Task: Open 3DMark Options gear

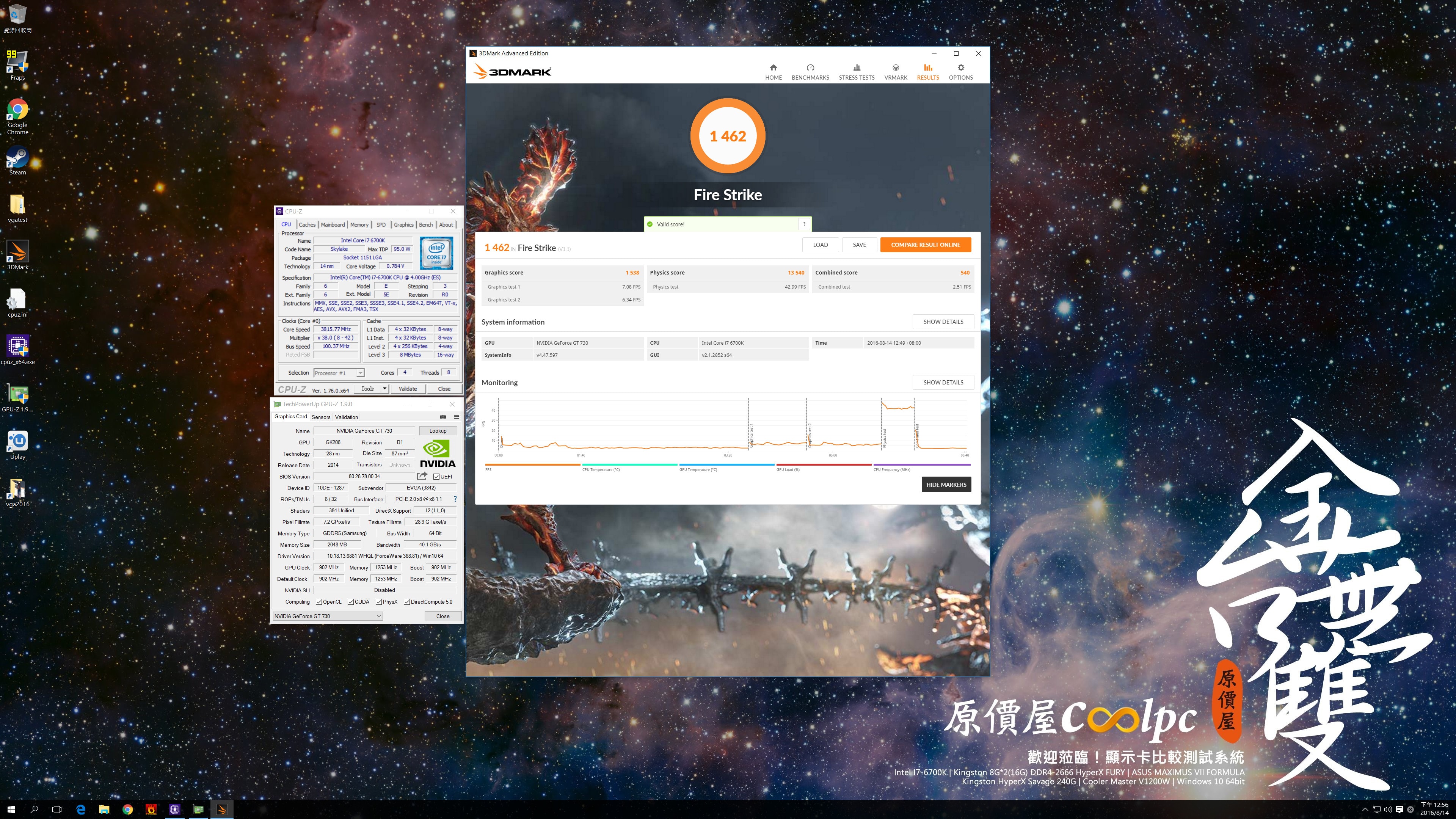Action: (960, 72)
